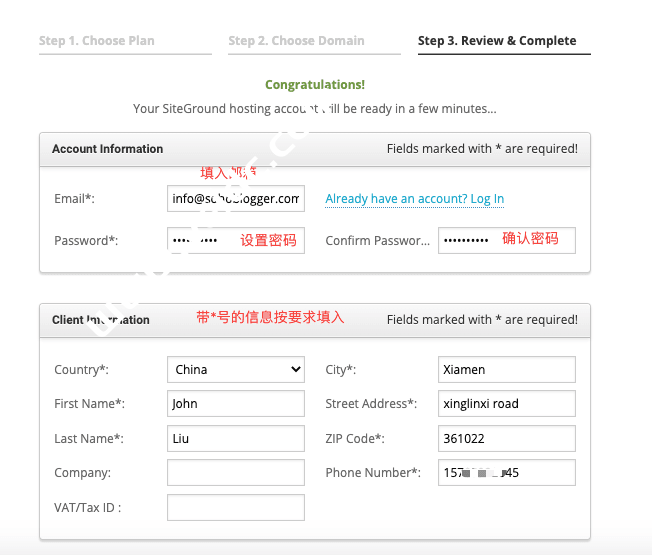Click the Account Information section header
This screenshot has width=652, height=555.
click(x=107, y=149)
